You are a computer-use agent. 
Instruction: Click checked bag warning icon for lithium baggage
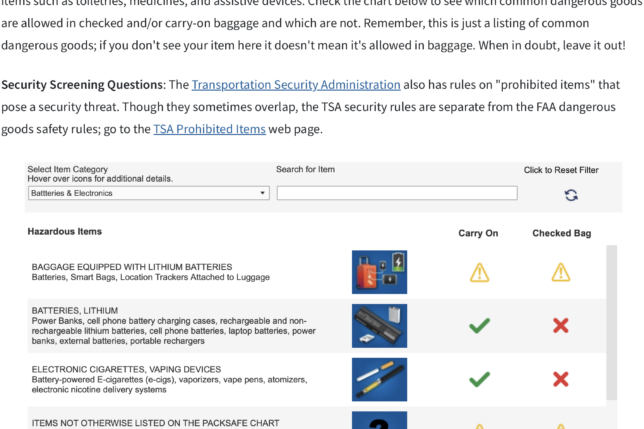(x=561, y=272)
